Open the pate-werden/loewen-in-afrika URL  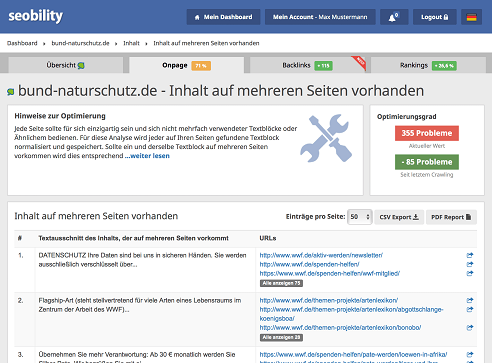353,355
